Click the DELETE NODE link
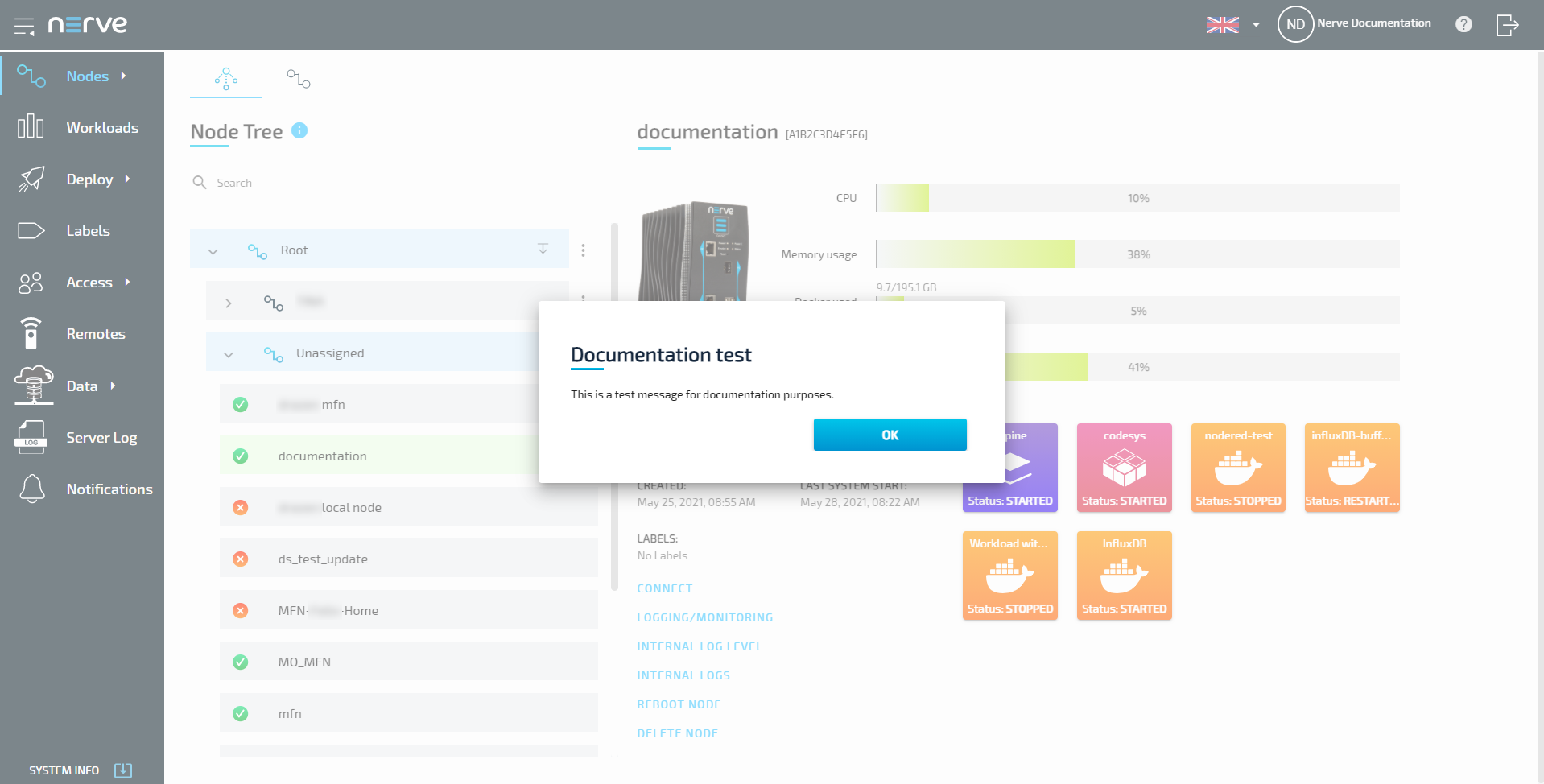The width and height of the screenshot is (1544, 784). [x=677, y=733]
